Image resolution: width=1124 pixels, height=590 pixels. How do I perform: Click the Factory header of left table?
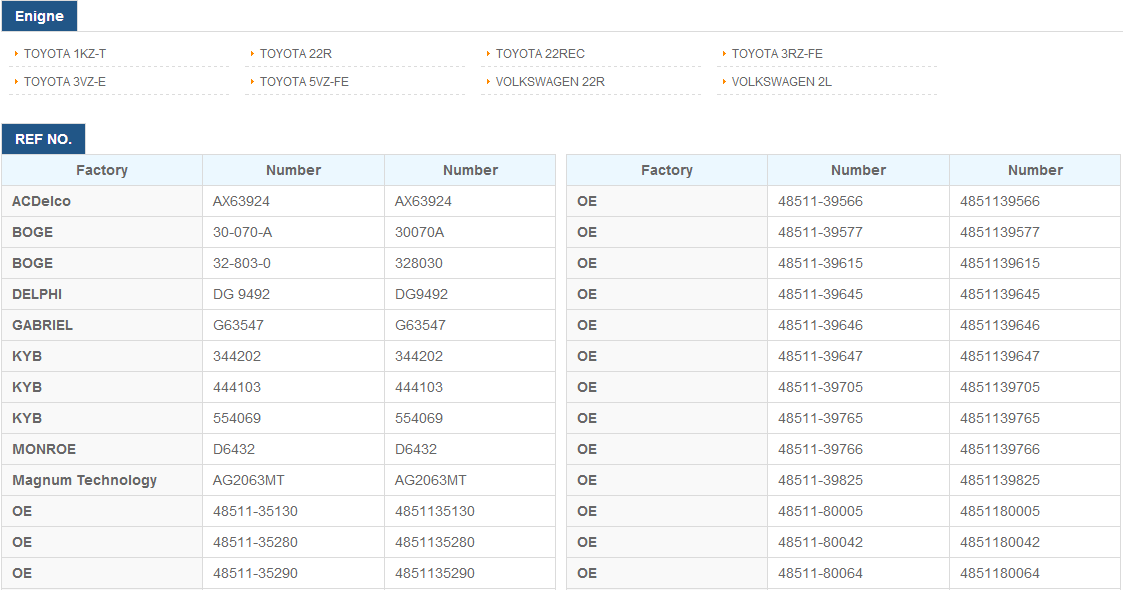click(x=102, y=171)
